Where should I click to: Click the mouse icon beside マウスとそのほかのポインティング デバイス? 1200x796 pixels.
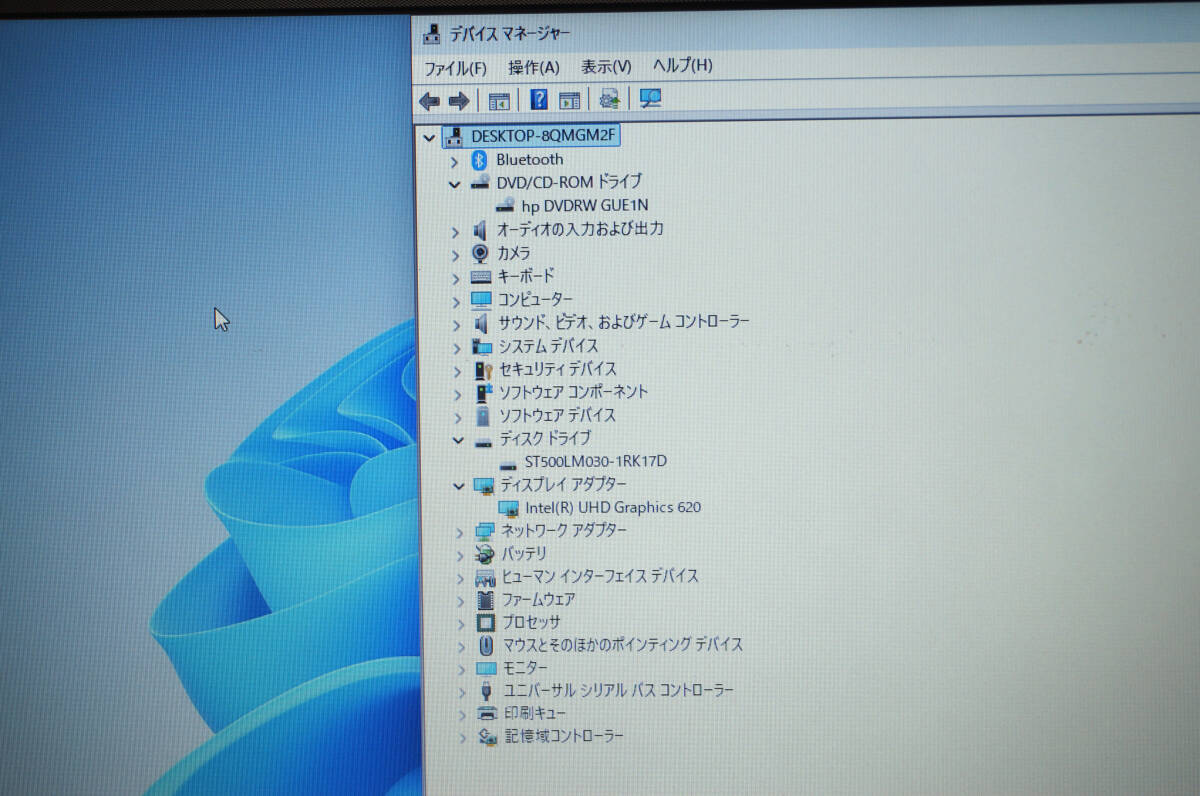click(486, 645)
